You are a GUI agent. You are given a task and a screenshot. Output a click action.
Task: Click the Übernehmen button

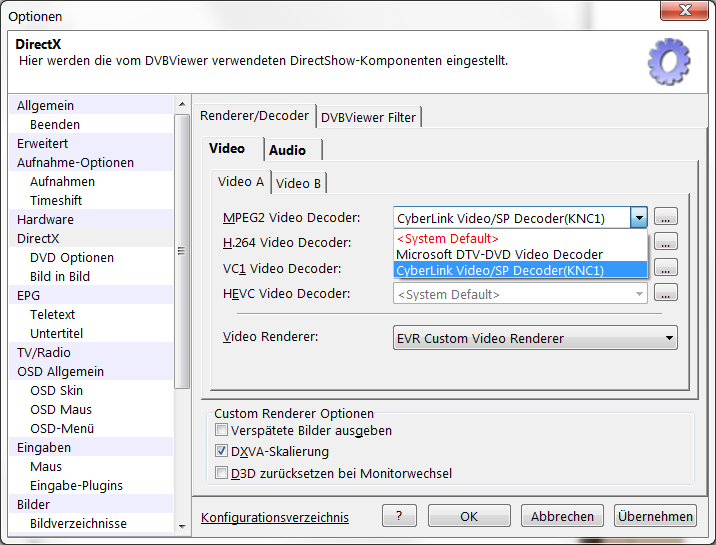[x=655, y=516]
